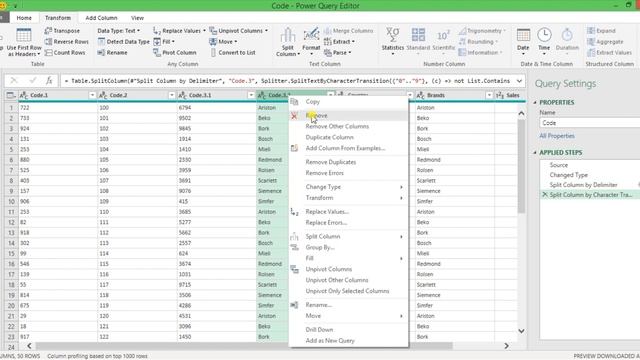Expand the formula bar chevron
640x360 pixels.
point(519,81)
